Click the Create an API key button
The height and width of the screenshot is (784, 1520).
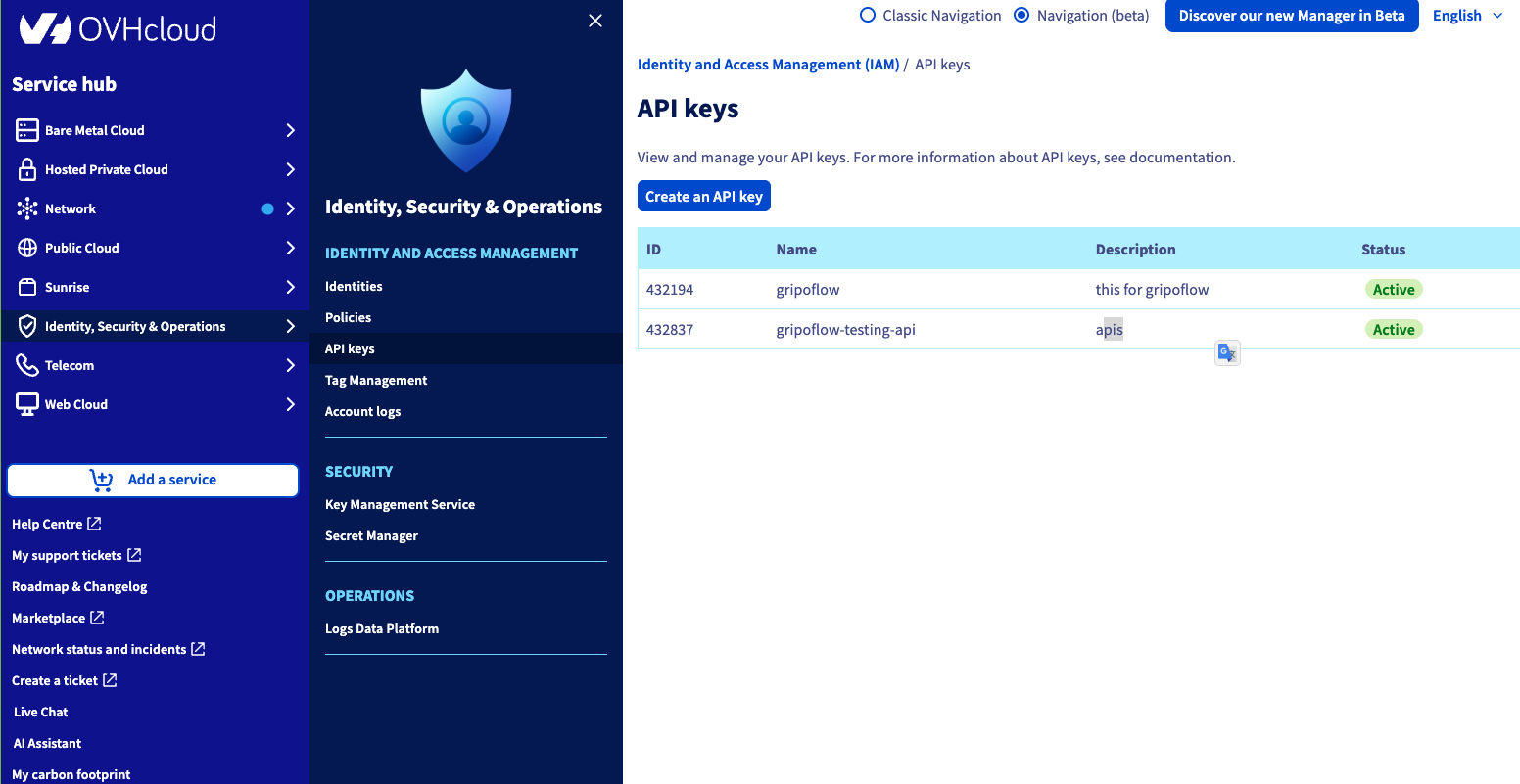click(704, 196)
